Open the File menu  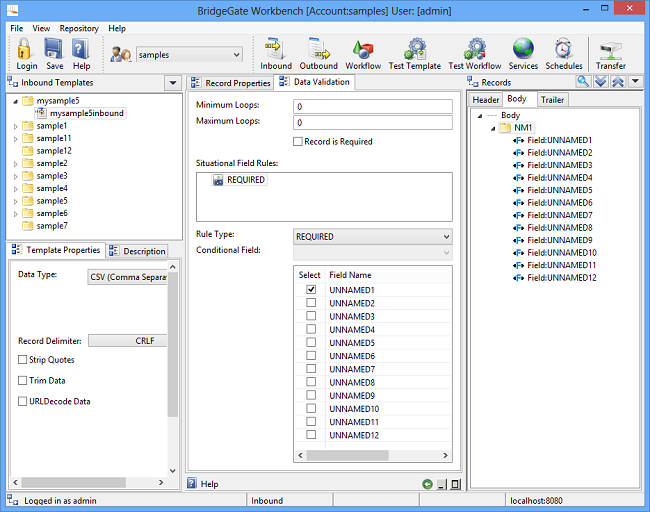tap(17, 28)
